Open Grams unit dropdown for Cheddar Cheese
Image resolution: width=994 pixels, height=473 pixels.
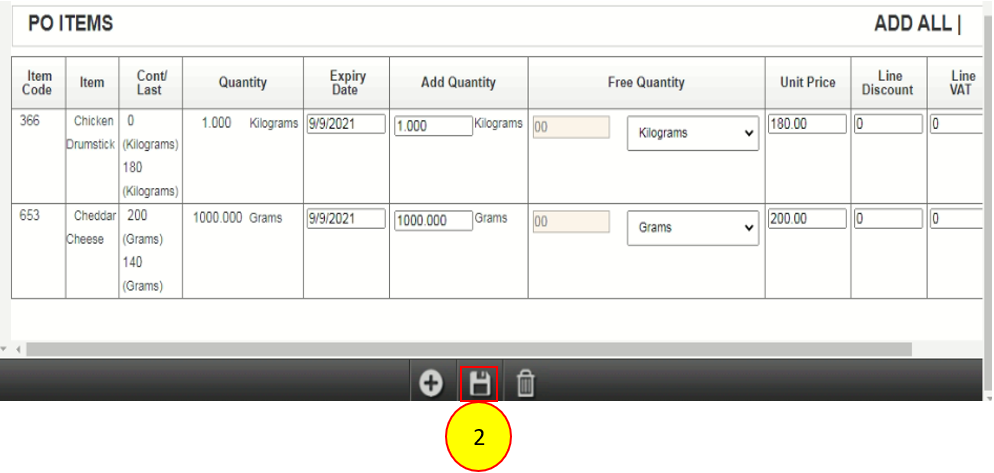(x=693, y=228)
